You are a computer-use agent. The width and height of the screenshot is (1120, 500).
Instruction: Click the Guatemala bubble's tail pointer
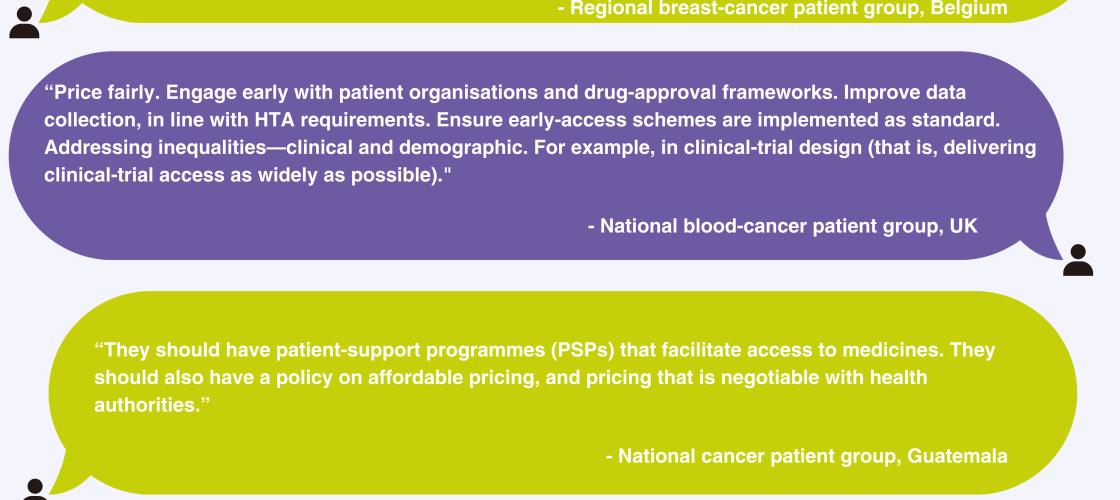point(68,471)
